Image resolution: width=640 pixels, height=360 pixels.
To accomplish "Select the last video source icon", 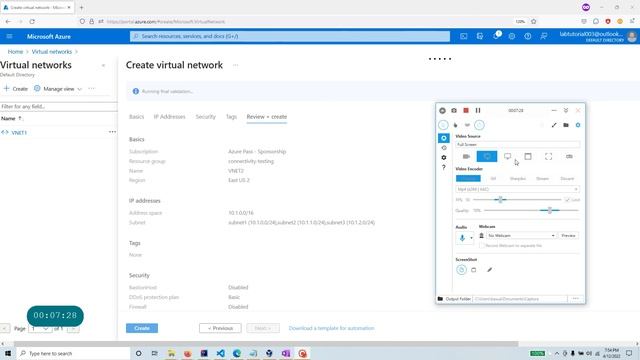I will click(569, 156).
